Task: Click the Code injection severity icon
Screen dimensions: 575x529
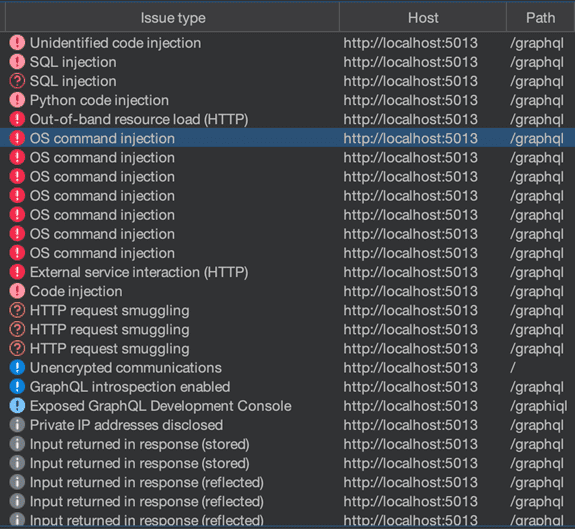Action: tap(17, 291)
